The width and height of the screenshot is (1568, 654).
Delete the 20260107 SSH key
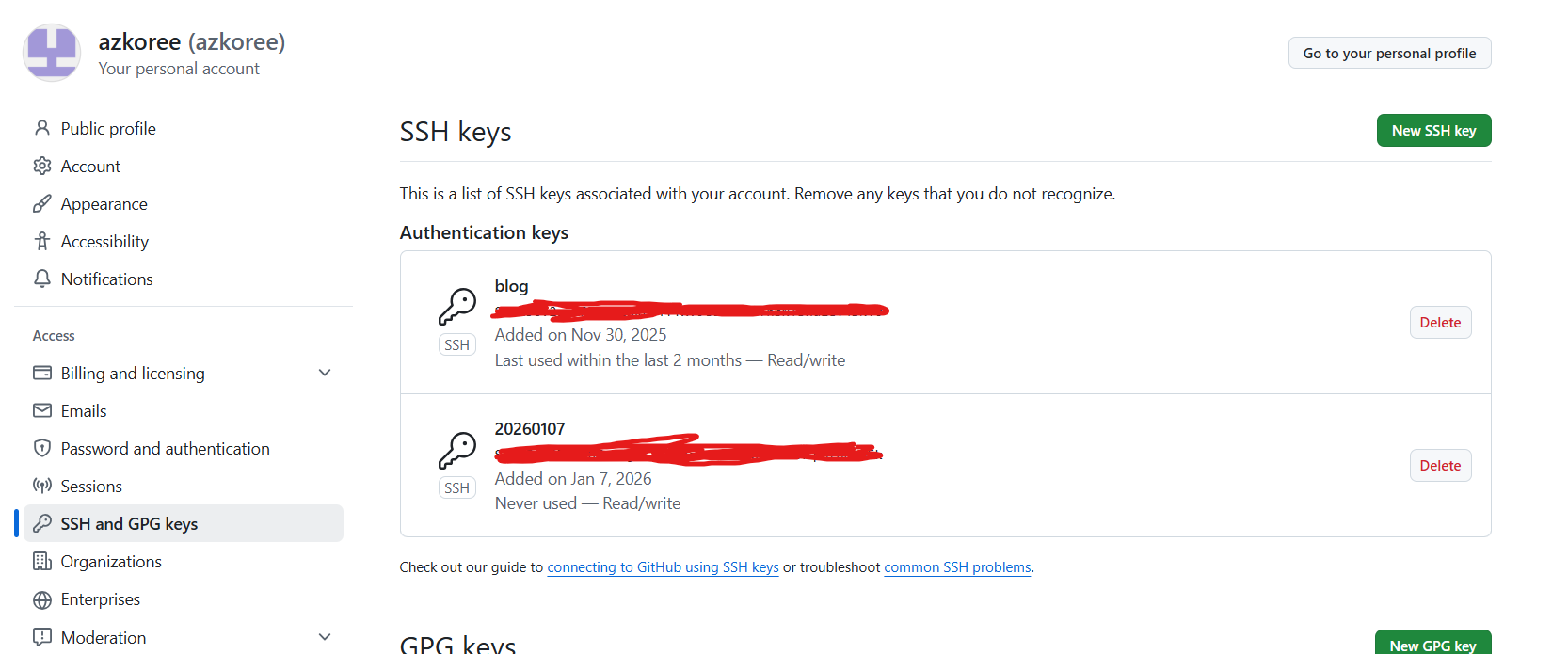1440,466
